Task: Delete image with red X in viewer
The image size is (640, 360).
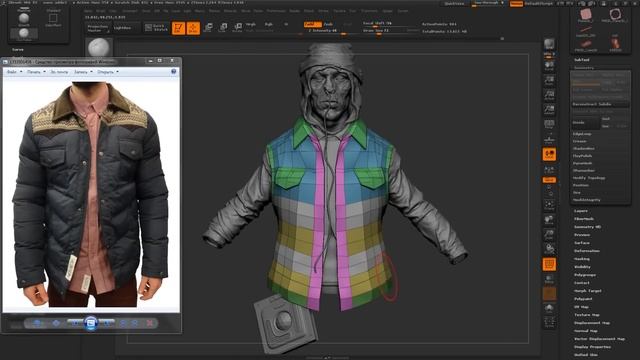Action: pyautogui.click(x=150, y=323)
